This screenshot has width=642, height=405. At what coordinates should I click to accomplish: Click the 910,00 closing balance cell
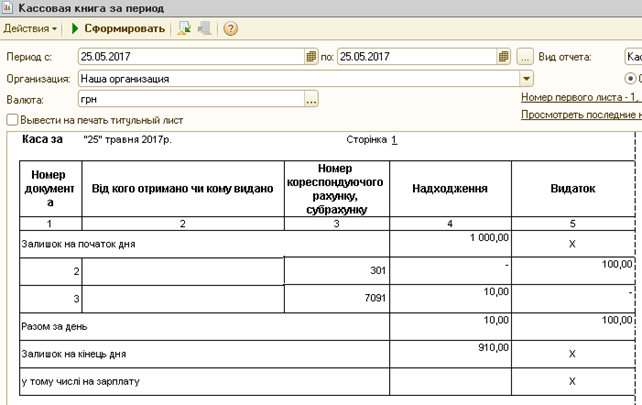tap(450, 354)
